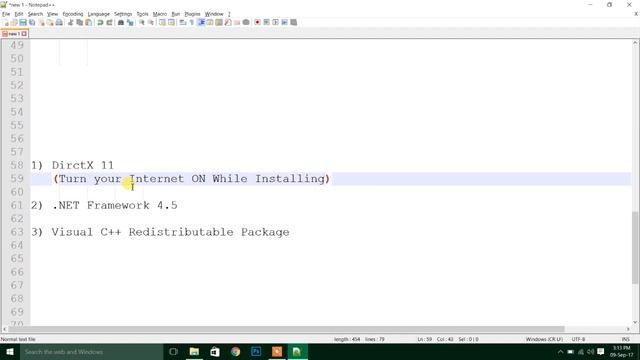Save the recorded macro icon

[293, 22]
